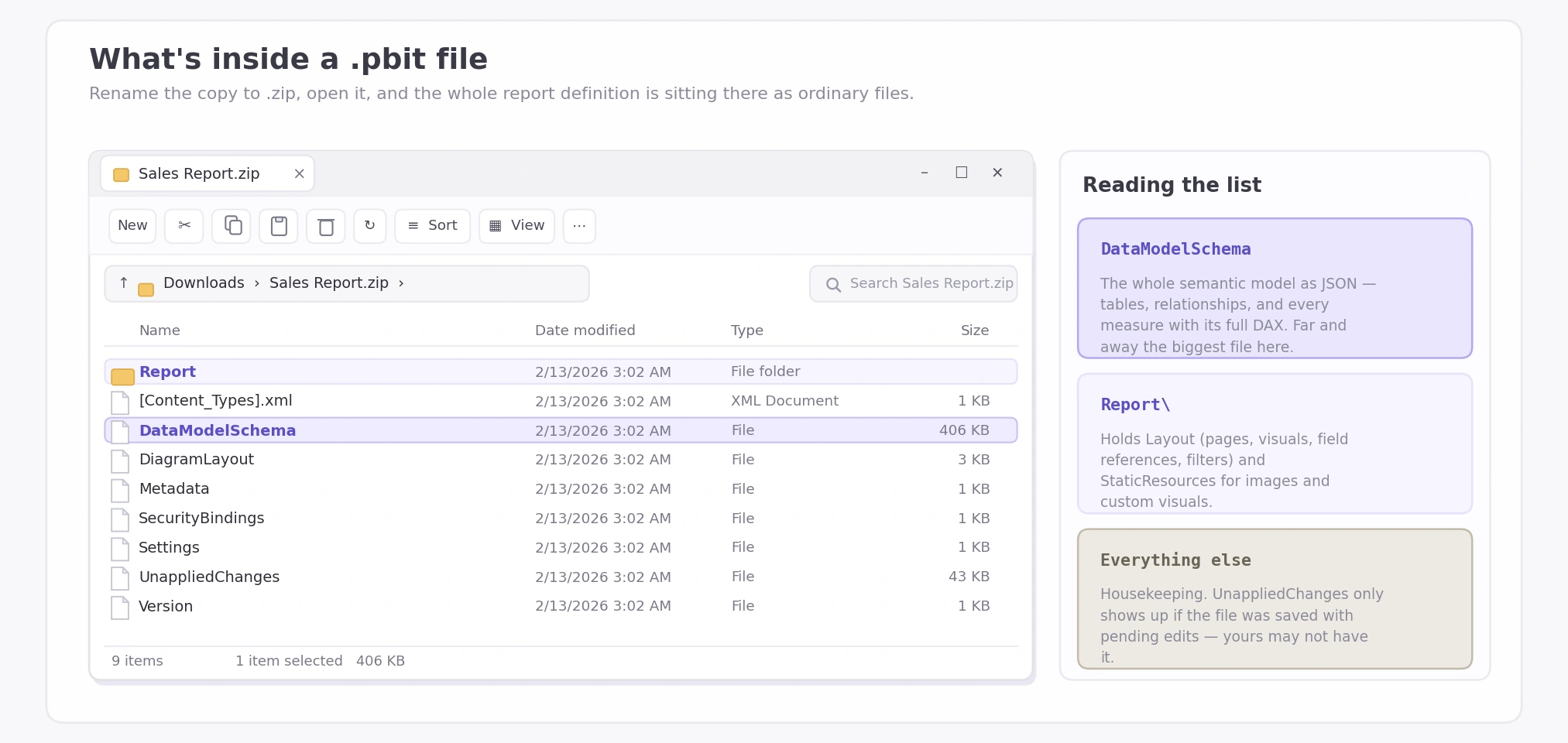The width and height of the screenshot is (1568, 743).
Task: Click the XML Document type cell
Action: [784, 401]
